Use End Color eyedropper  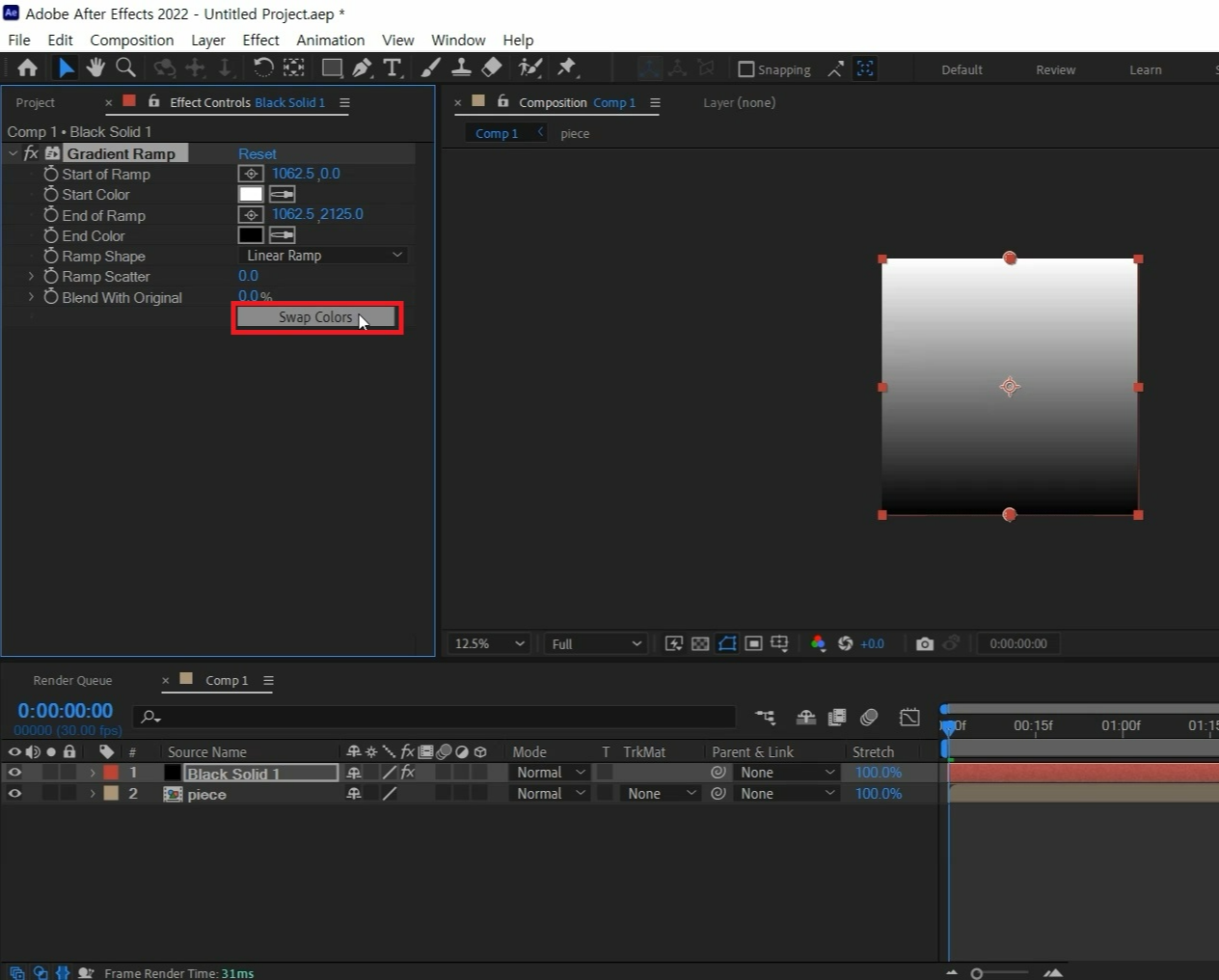[282, 234]
